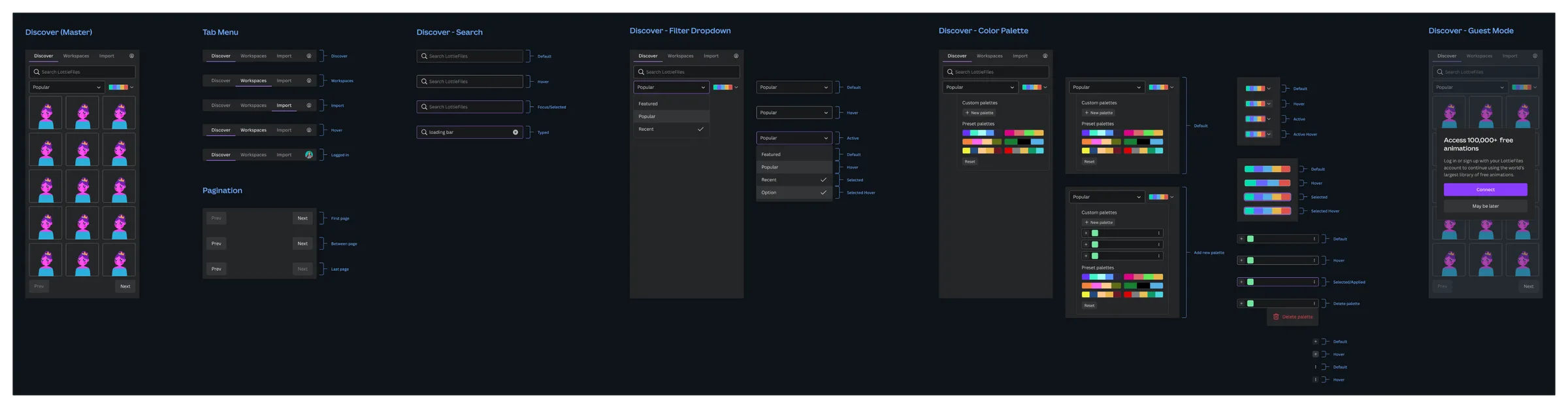Viewport: 1568px width, 408px height.
Task: Click Reset button in Color Palette panel
Action: coord(970,161)
